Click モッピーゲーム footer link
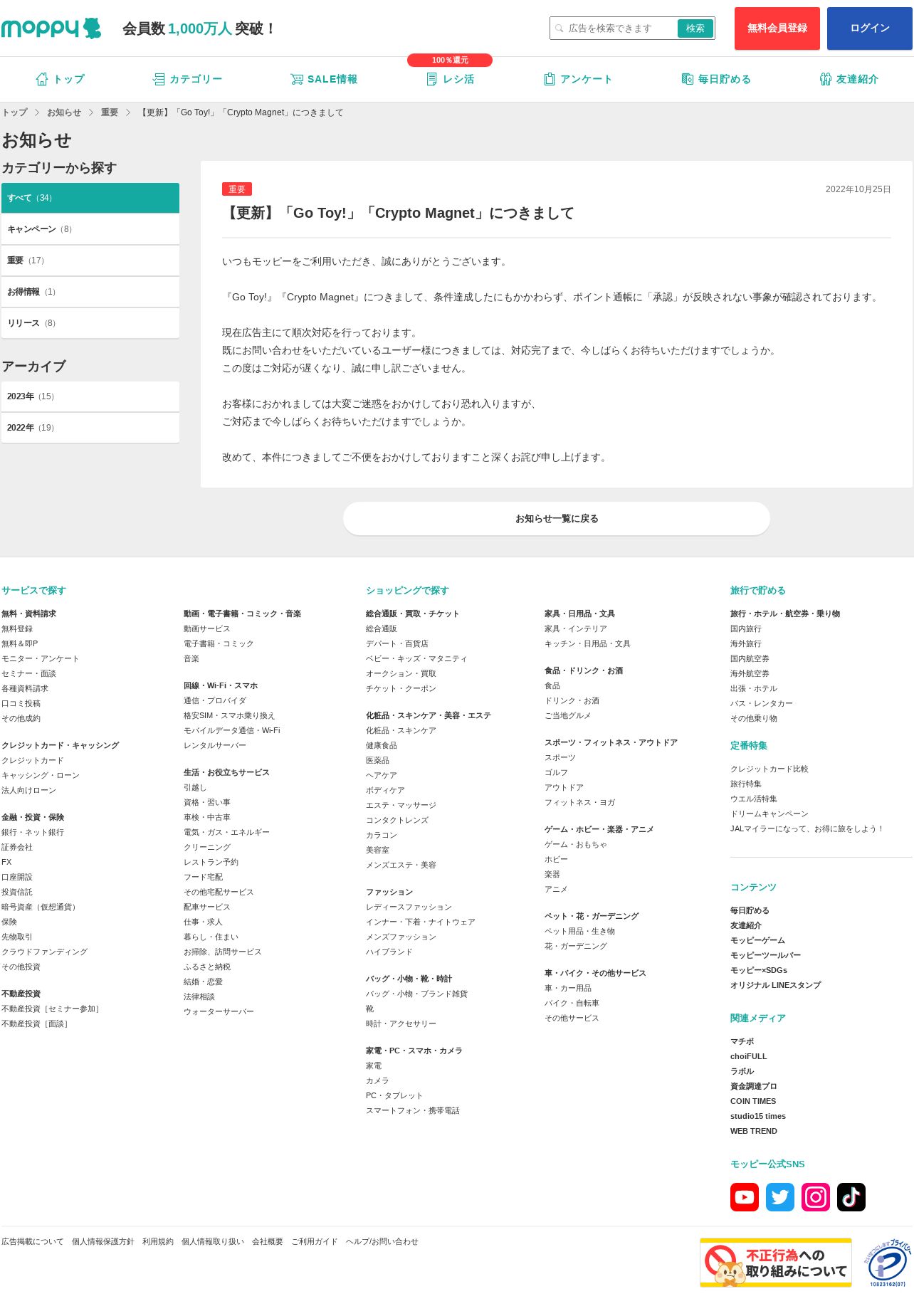914x1316 pixels. point(758,940)
